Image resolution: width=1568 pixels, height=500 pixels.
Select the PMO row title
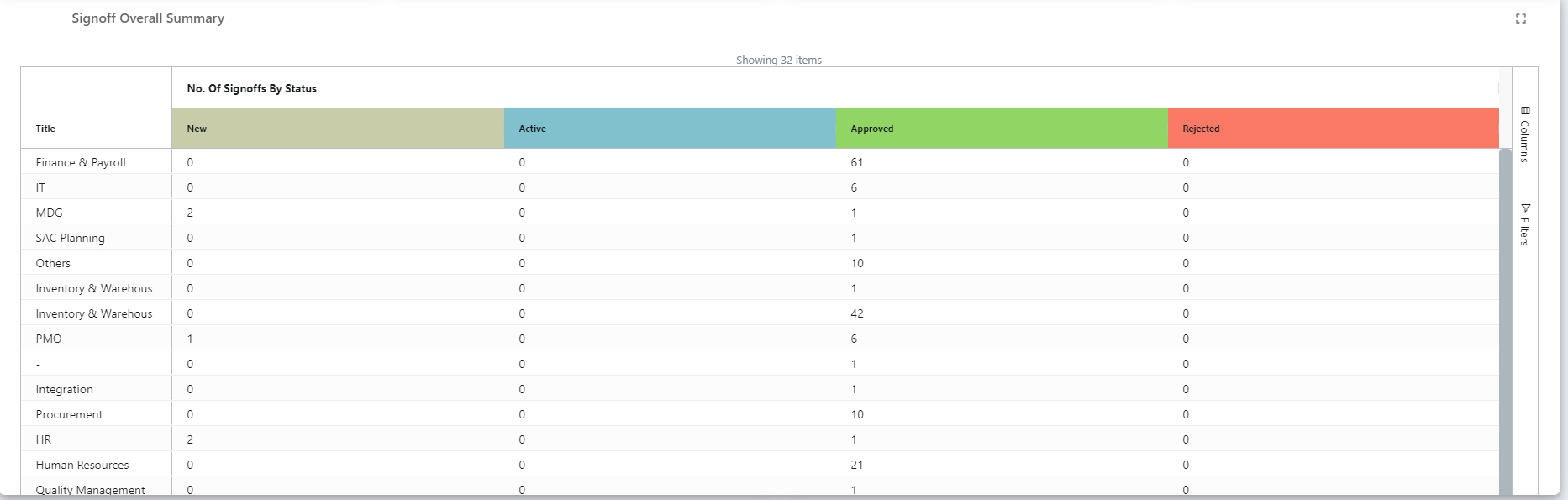coord(49,339)
